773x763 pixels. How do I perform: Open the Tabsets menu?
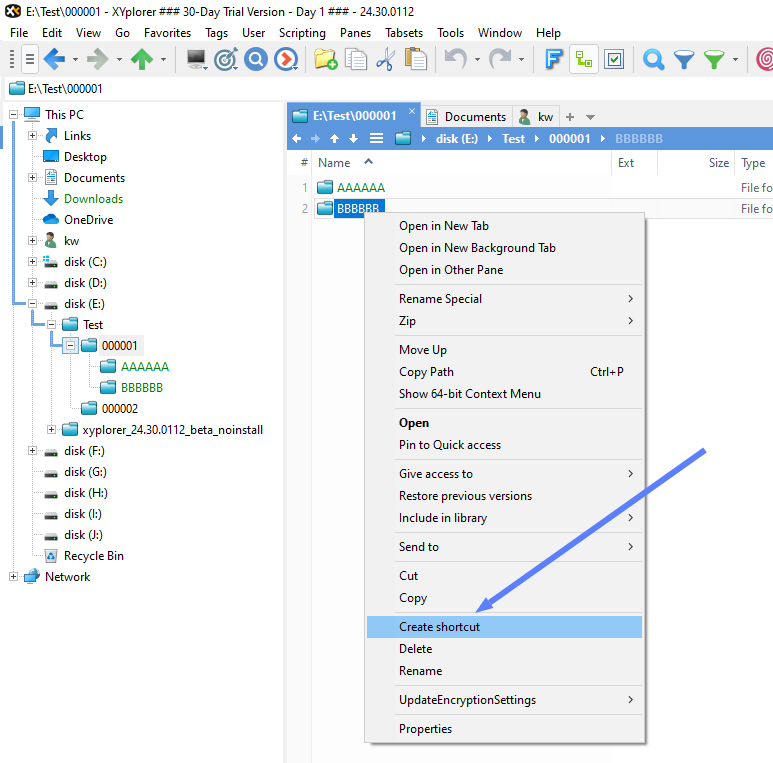coord(404,33)
